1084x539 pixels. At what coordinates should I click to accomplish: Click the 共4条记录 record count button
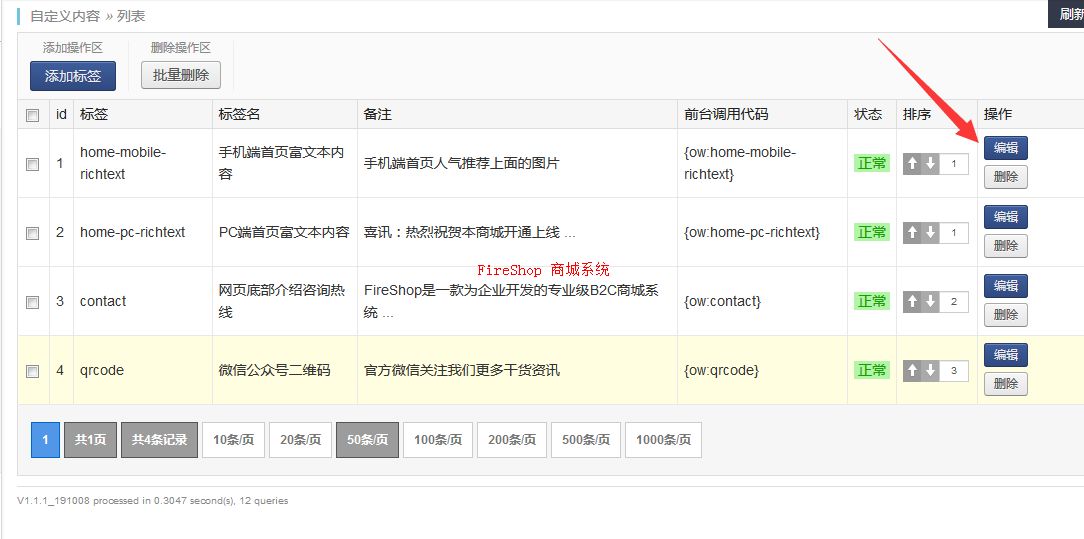160,440
